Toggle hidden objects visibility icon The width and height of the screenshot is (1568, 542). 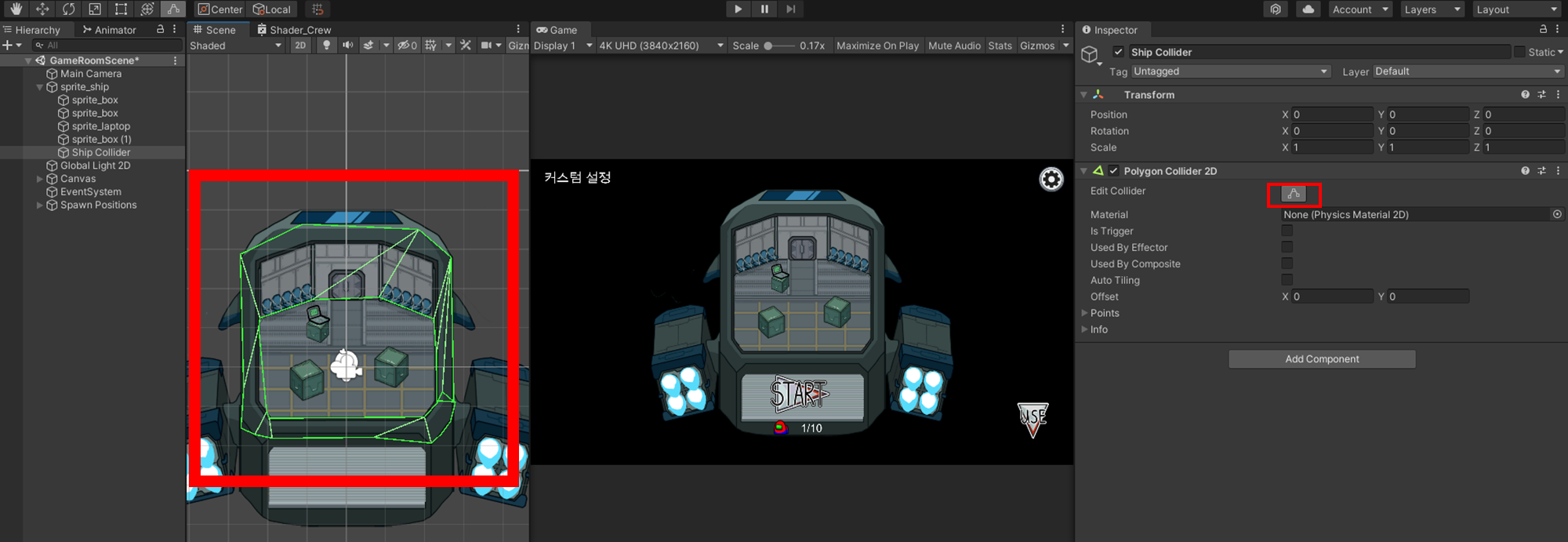tap(407, 45)
